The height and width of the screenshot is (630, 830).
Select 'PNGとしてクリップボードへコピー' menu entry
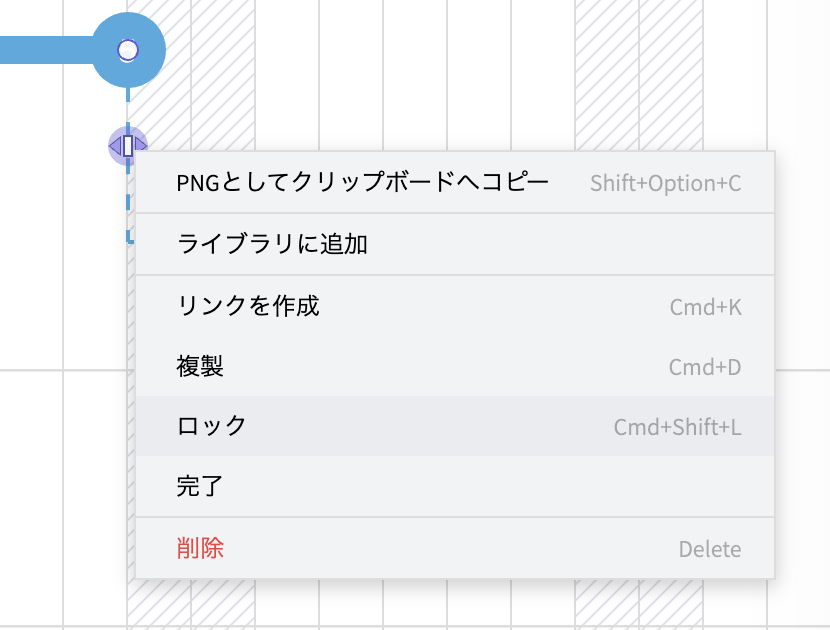[x=362, y=183]
